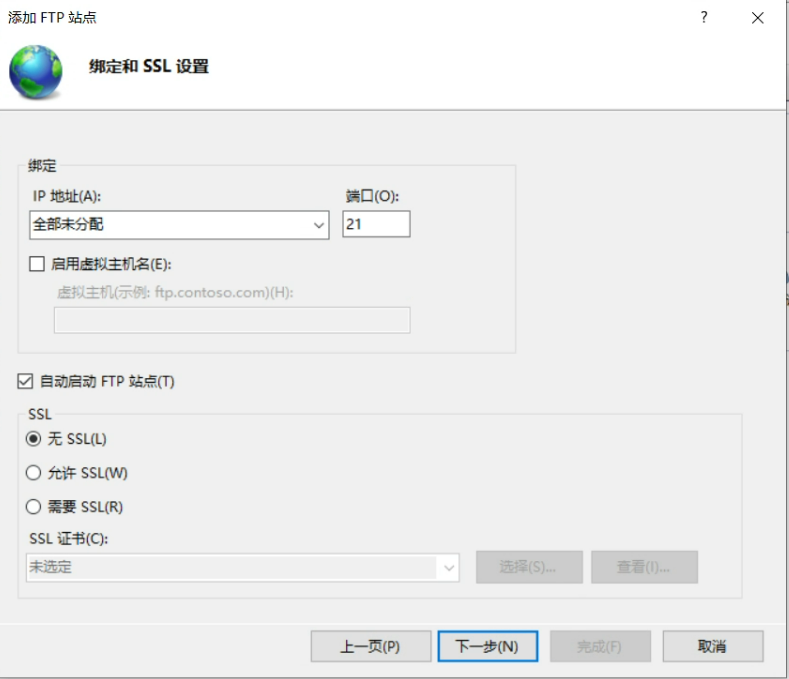Click the question mark help button
Image resolution: width=789 pixels, height=679 pixels.
(x=704, y=18)
